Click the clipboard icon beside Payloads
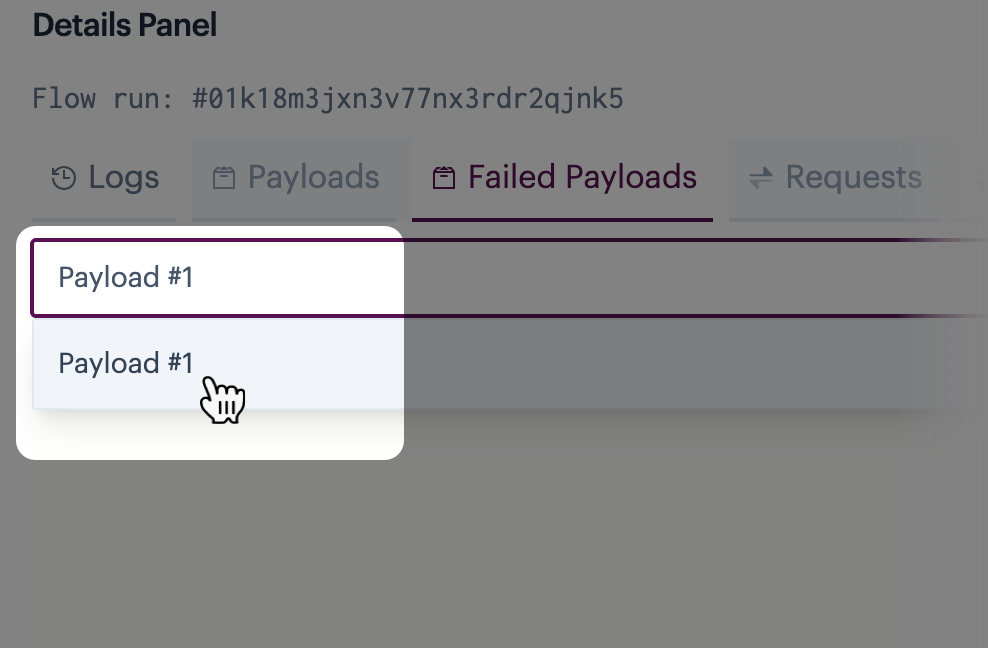 coord(224,178)
